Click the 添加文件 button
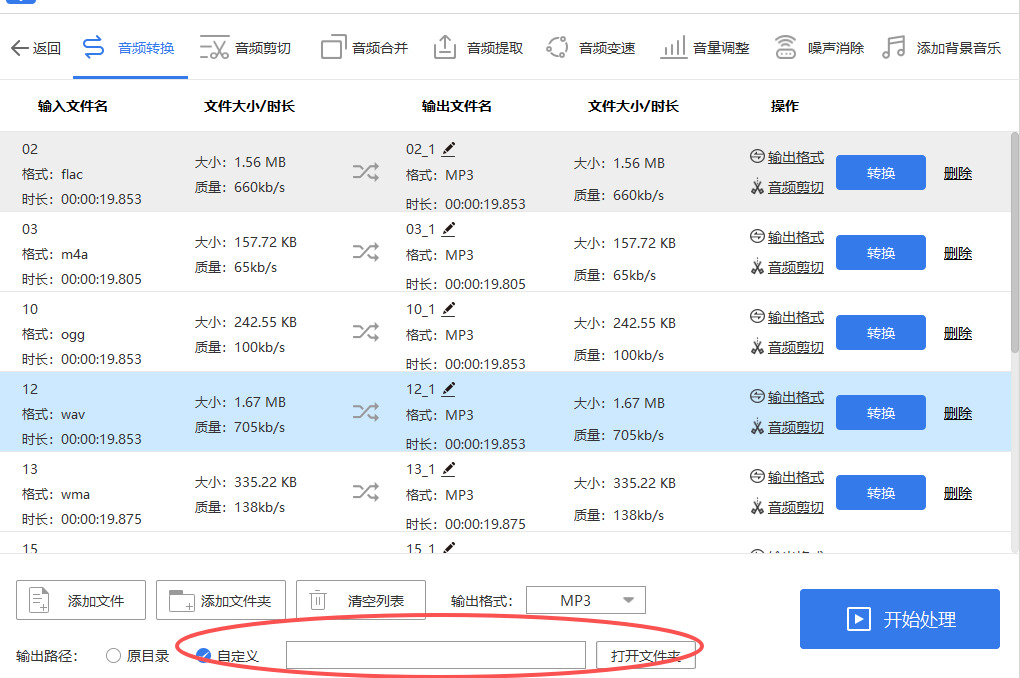This screenshot has height=678, width=1020. (x=81, y=600)
